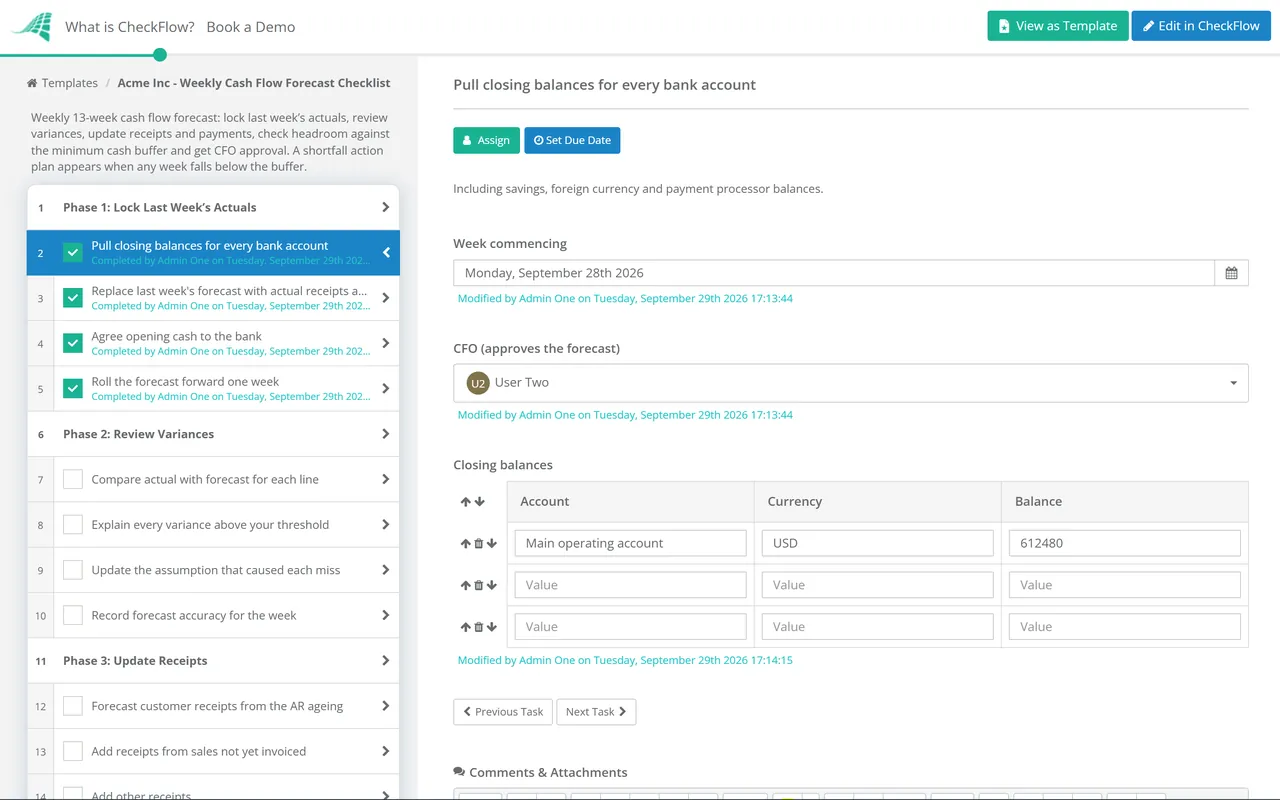The width and height of the screenshot is (1280, 800).
Task: Click Acme Inc Weekly Cash Flow Forecast breadcrumb
Action: coord(254,83)
